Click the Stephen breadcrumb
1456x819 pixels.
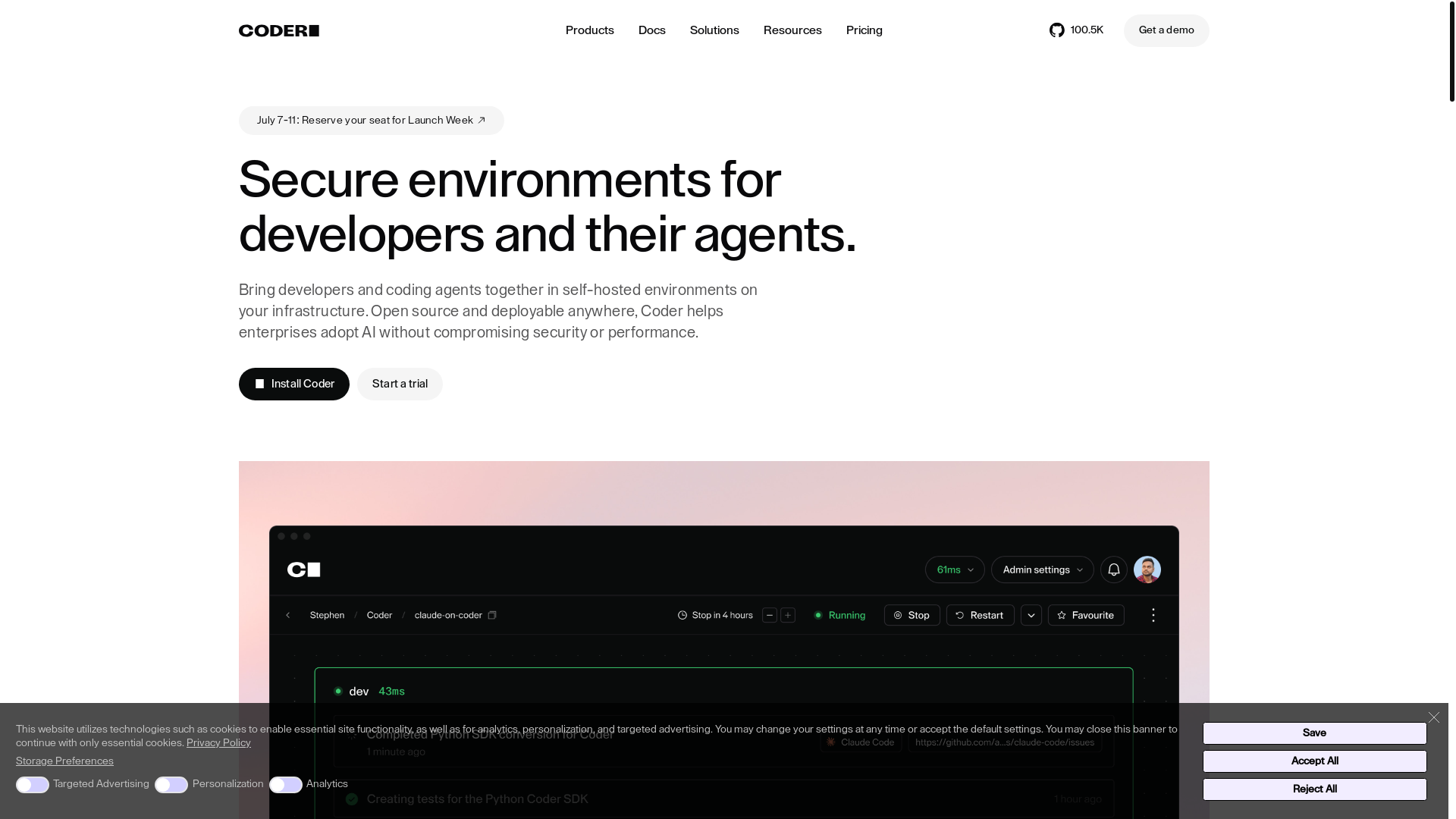click(x=327, y=615)
